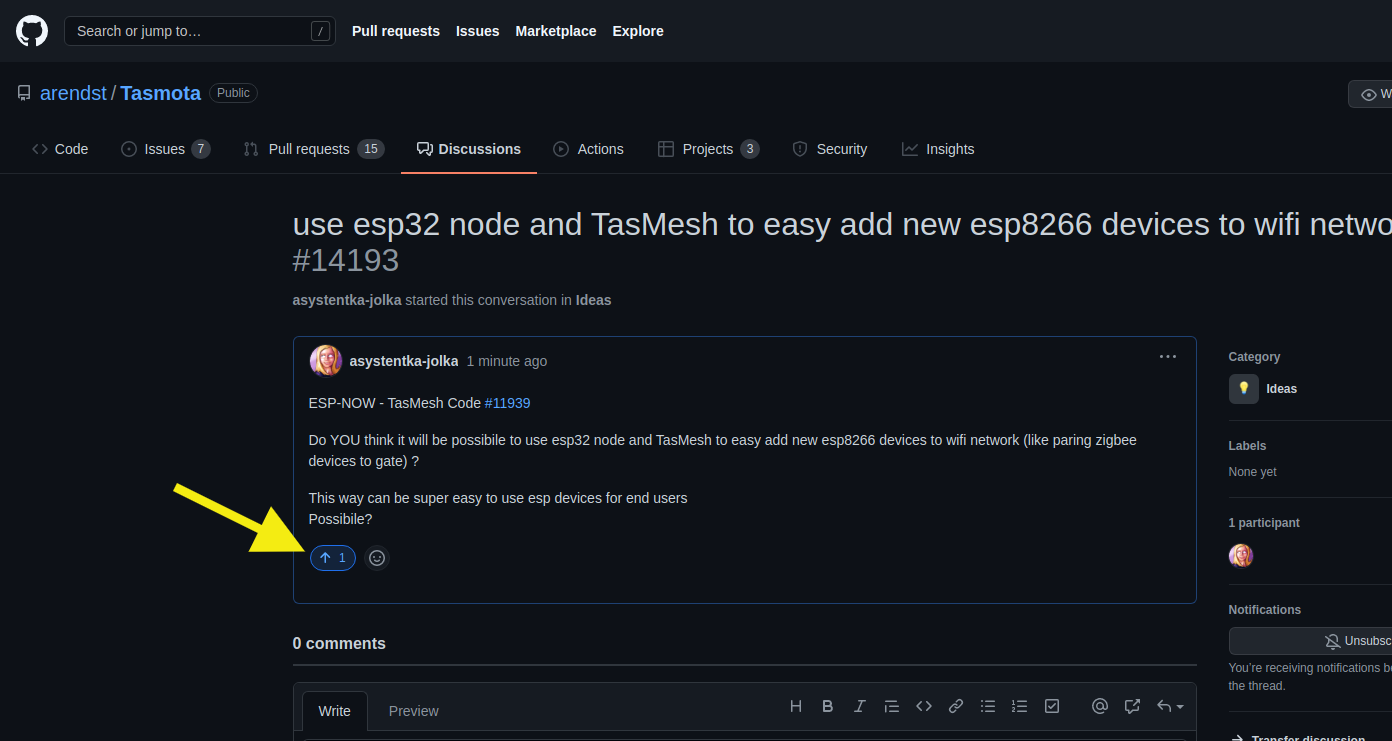Switch to the Insights tab
Screen dimensions: 1392x741
coord(938,149)
